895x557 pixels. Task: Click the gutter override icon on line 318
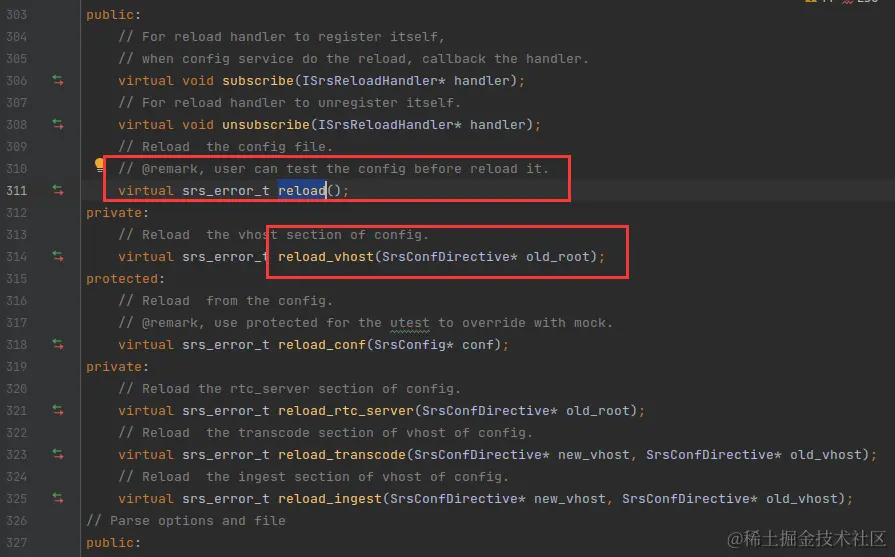tap(58, 344)
